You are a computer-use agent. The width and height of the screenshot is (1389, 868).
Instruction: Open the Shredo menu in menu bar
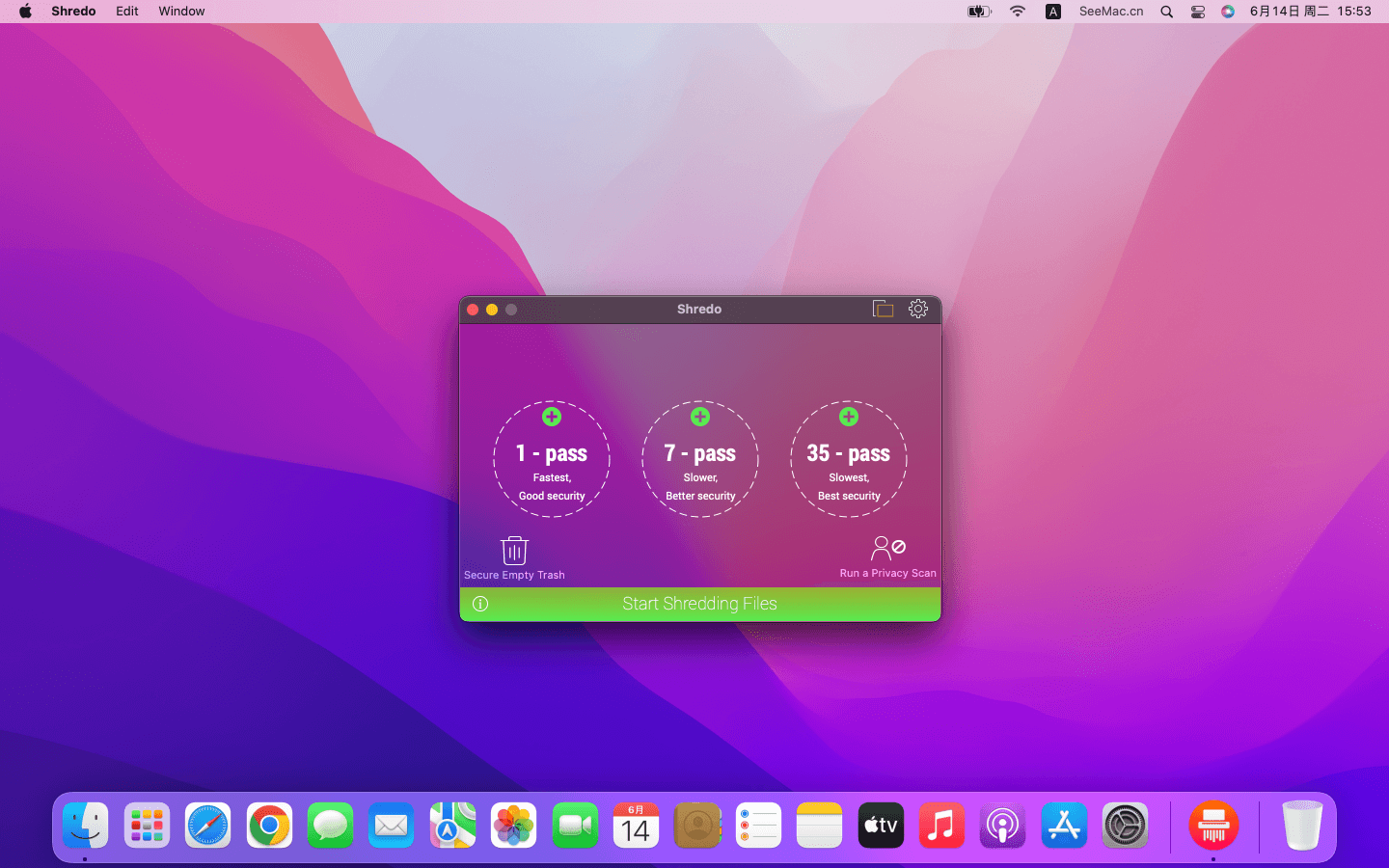pos(73,12)
